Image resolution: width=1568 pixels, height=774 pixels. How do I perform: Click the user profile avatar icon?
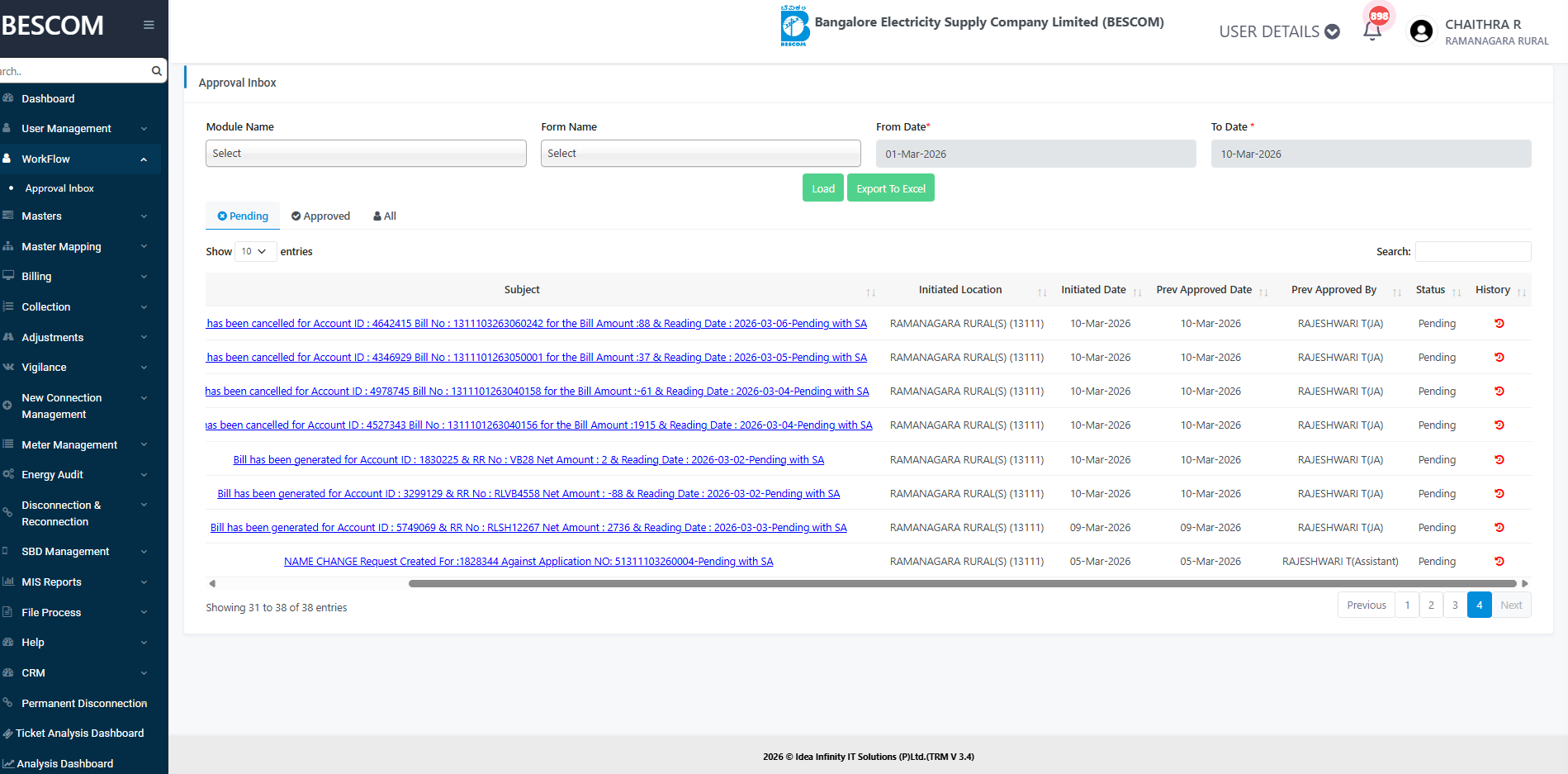1421,31
